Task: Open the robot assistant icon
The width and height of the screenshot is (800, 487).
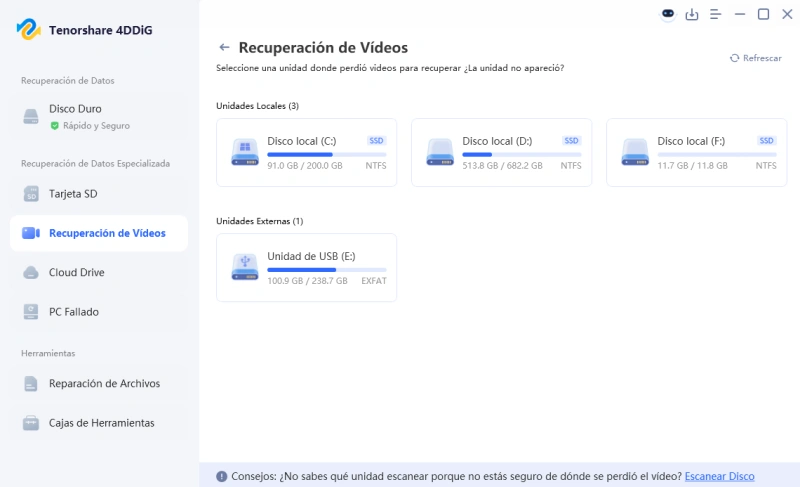Action: point(668,14)
